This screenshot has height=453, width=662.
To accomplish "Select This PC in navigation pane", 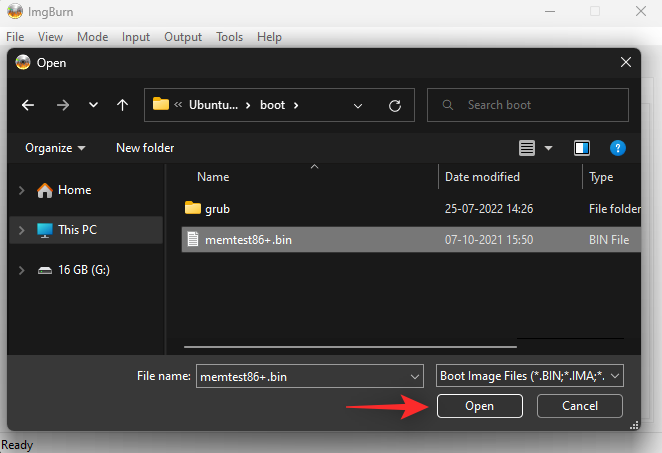I will point(77,230).
